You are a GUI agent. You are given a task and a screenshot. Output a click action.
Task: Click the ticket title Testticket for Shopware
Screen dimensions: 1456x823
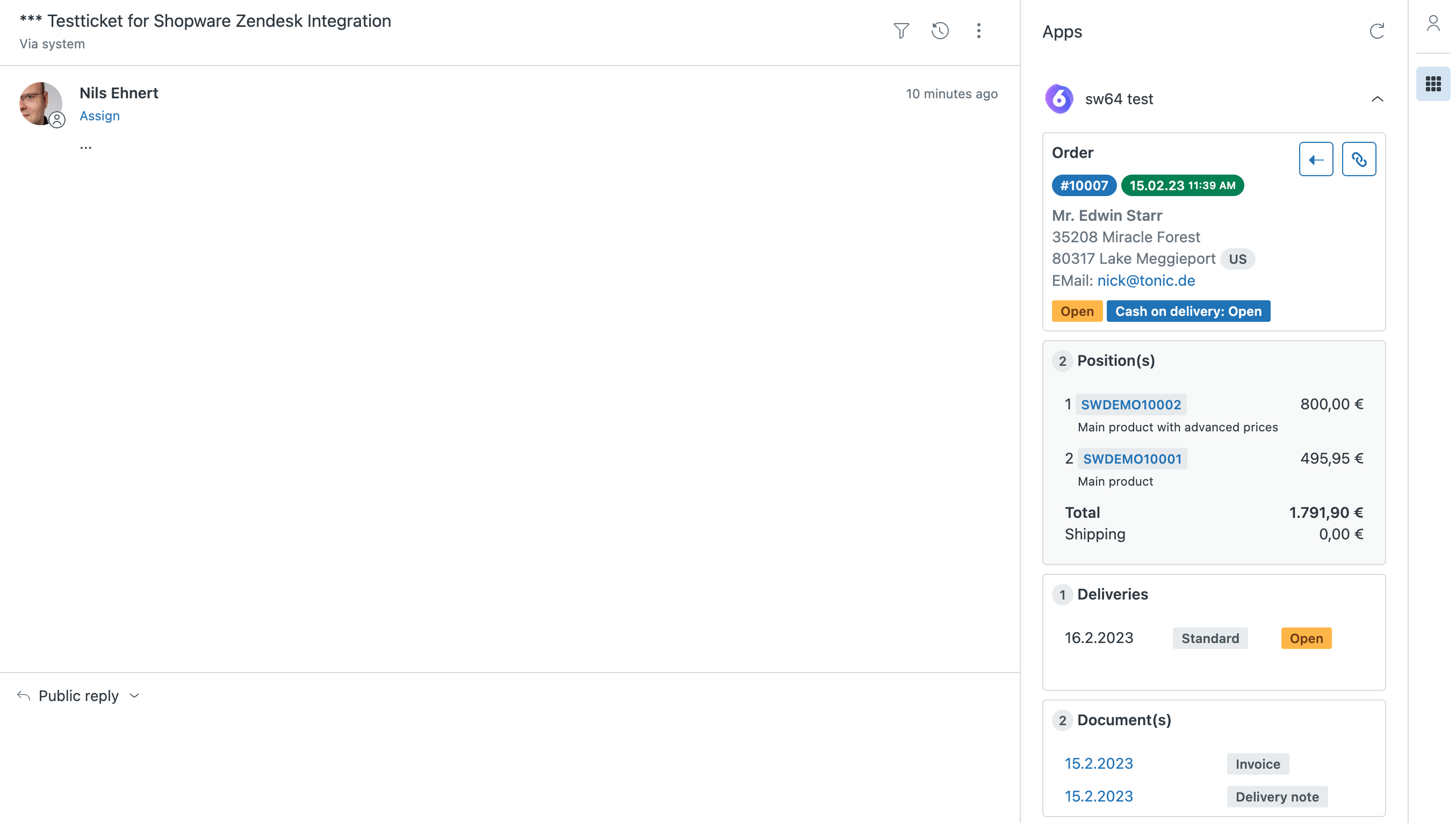click(x=205, y=21)
